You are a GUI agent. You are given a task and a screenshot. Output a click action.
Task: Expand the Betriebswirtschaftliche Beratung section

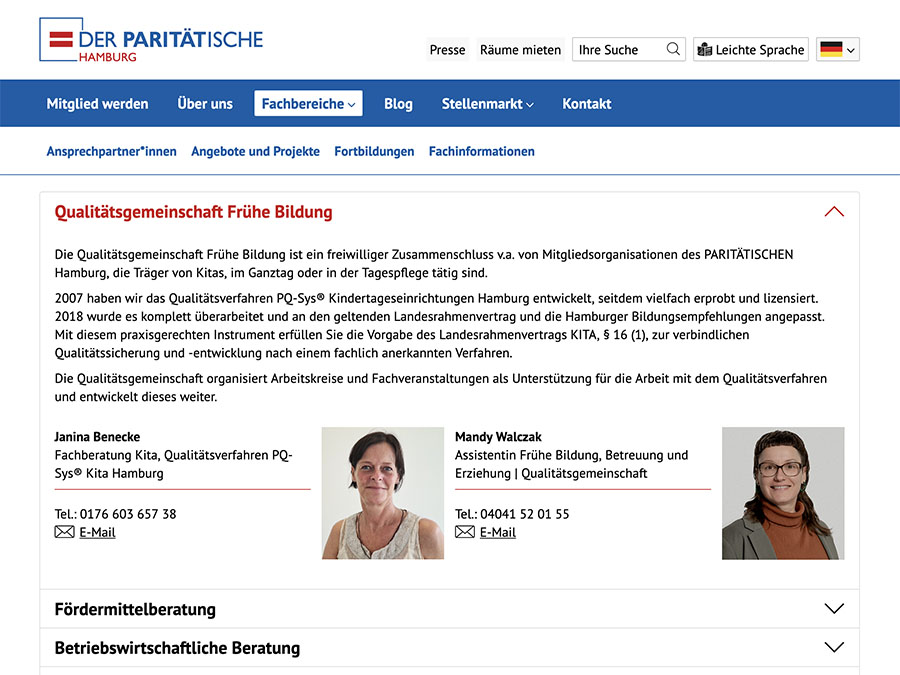point(834,648)
